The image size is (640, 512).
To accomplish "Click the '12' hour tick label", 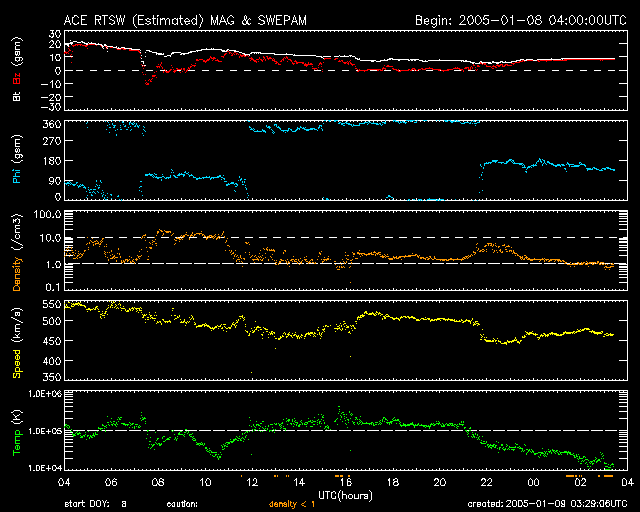I will point(252,483).
